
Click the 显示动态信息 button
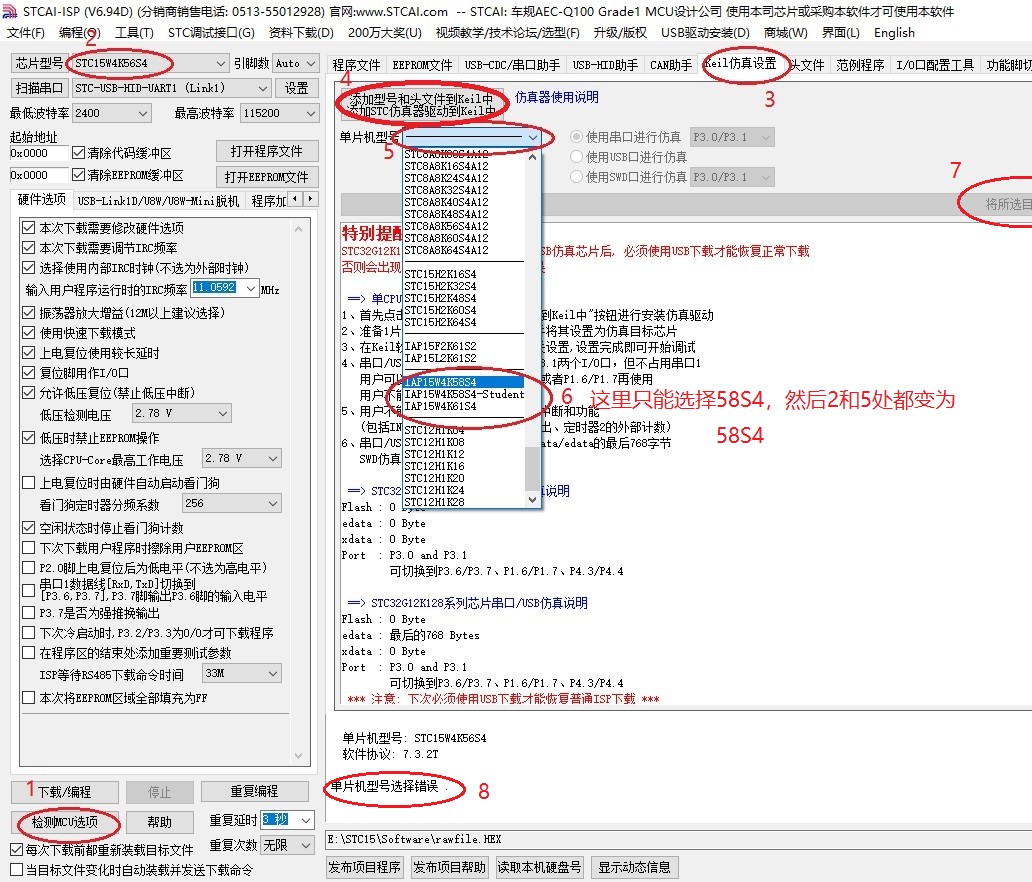tap(634, 867)
